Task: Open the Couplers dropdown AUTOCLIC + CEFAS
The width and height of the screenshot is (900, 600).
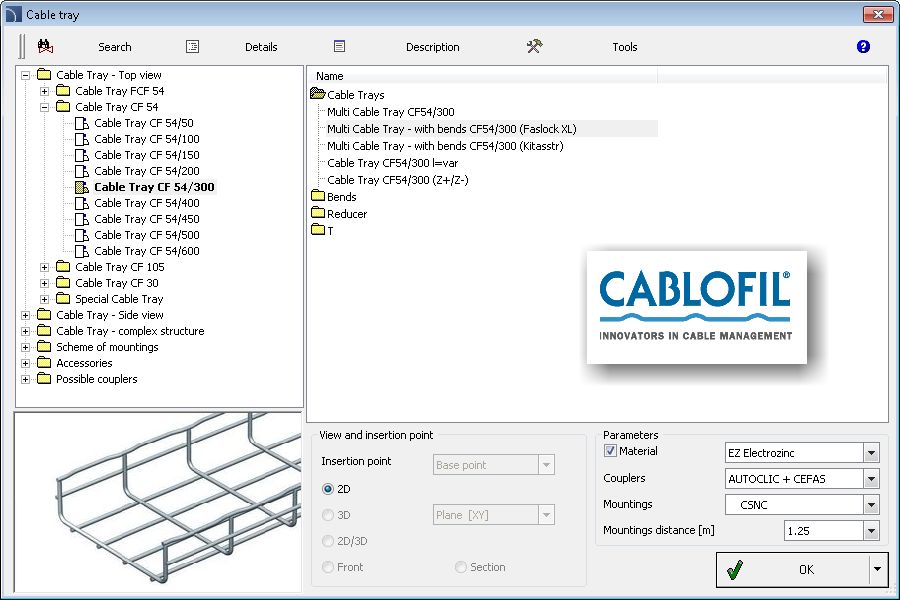Action: pyautogui.click(x=871, y=479)
